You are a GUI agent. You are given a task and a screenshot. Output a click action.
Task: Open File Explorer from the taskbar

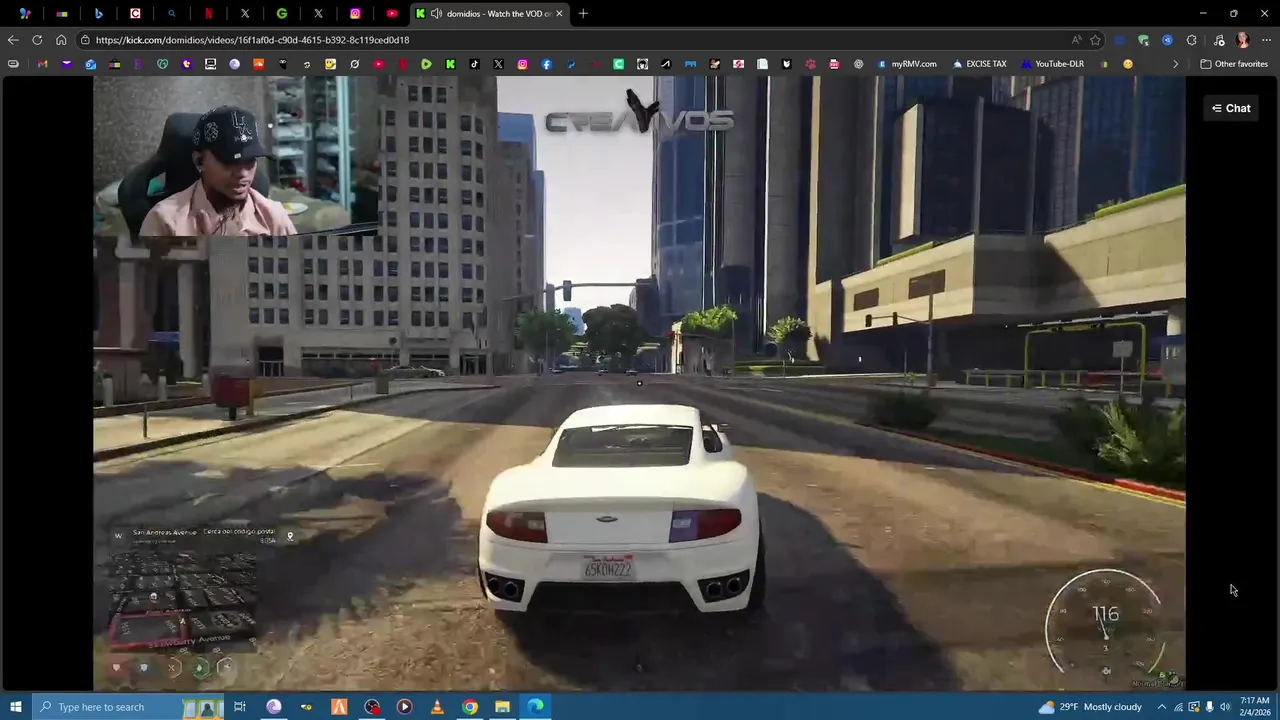pos(503,707)
